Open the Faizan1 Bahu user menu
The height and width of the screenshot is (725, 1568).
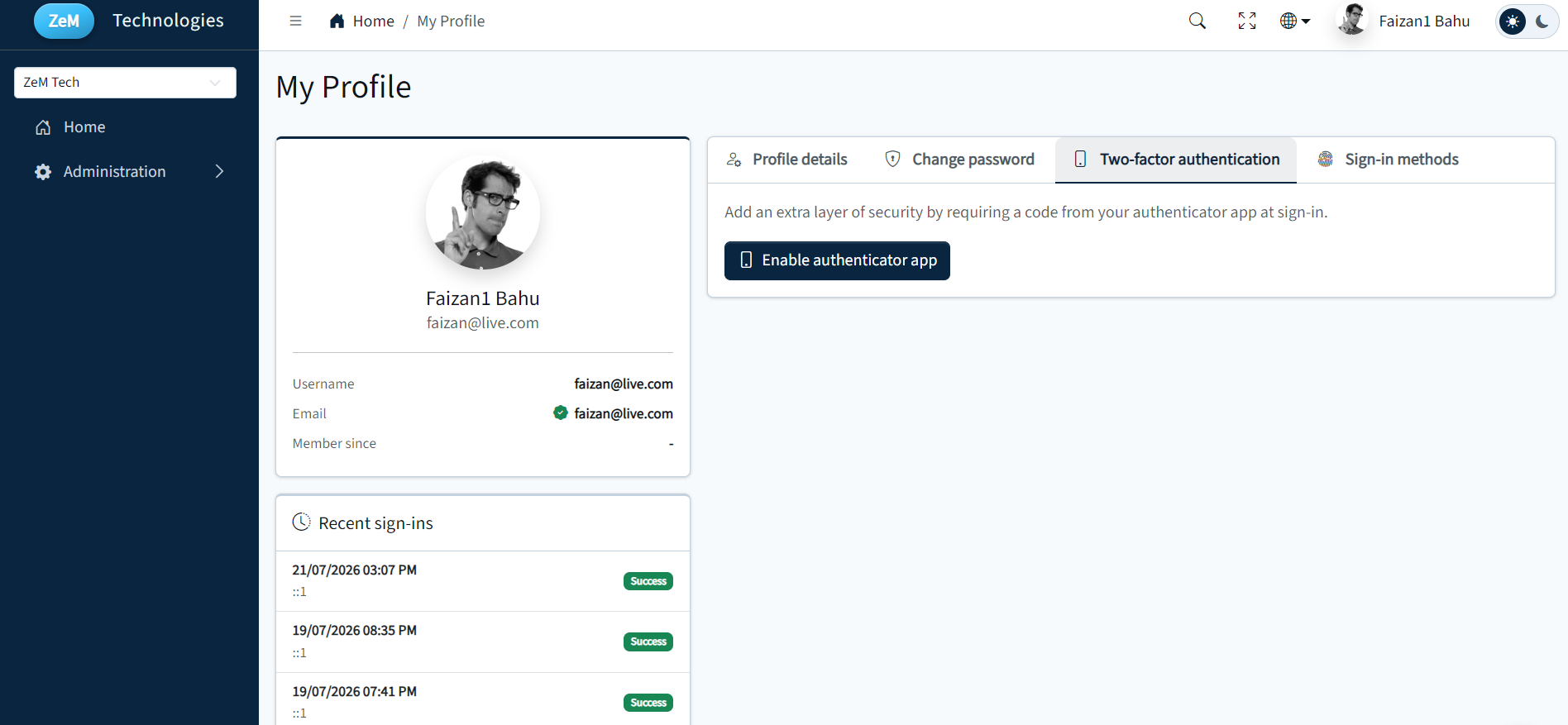coord(1424,21)
